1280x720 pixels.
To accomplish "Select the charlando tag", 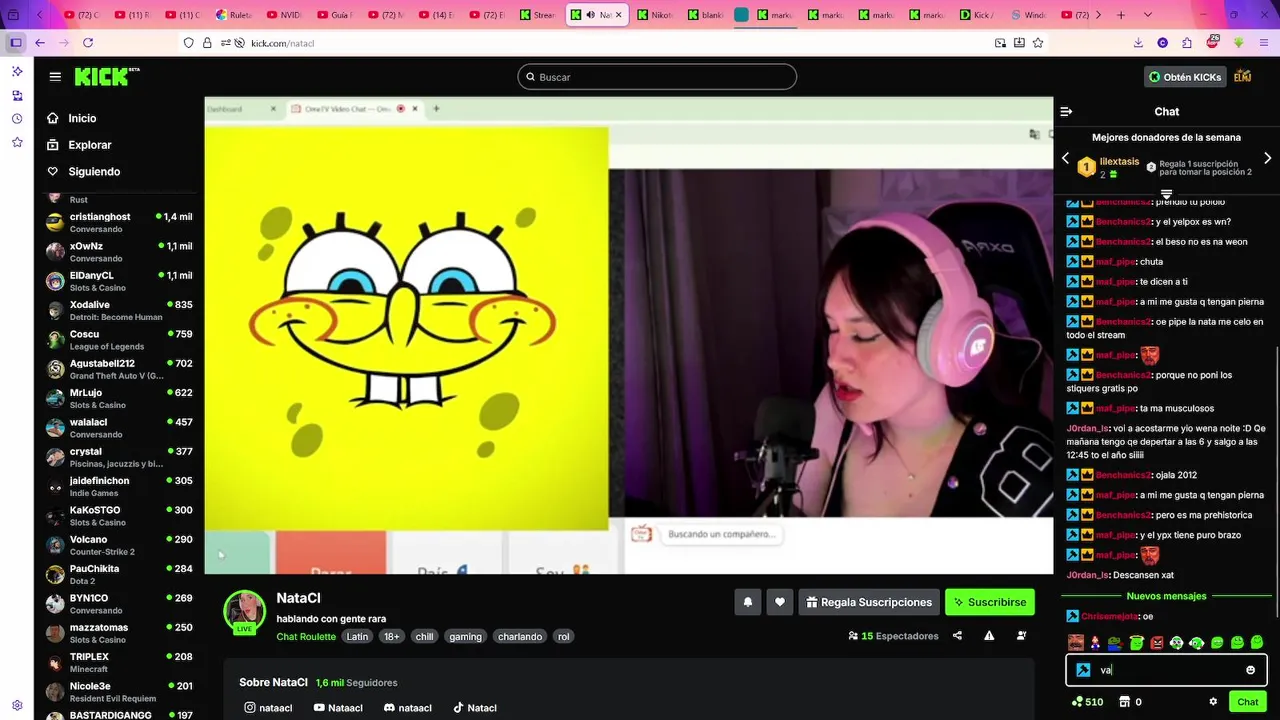I will pos(520,637).
